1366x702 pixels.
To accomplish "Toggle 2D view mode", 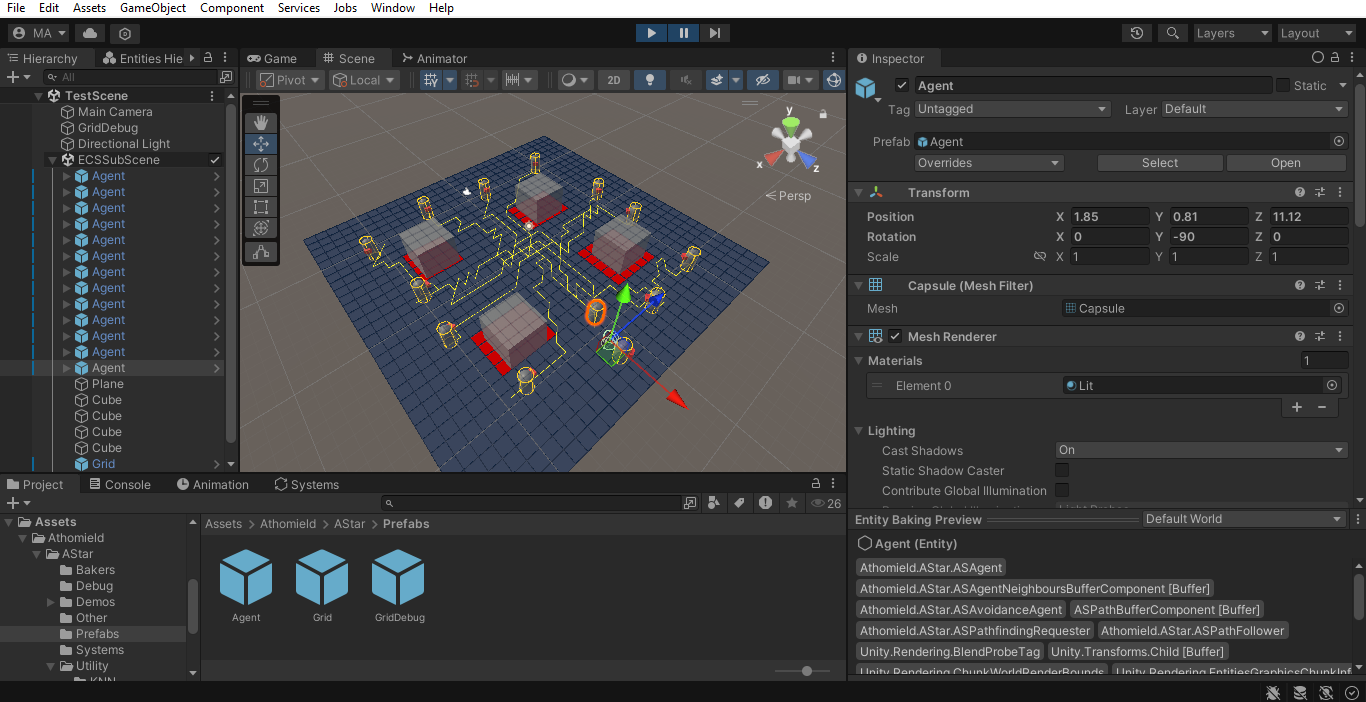I will tap(614, 80).
